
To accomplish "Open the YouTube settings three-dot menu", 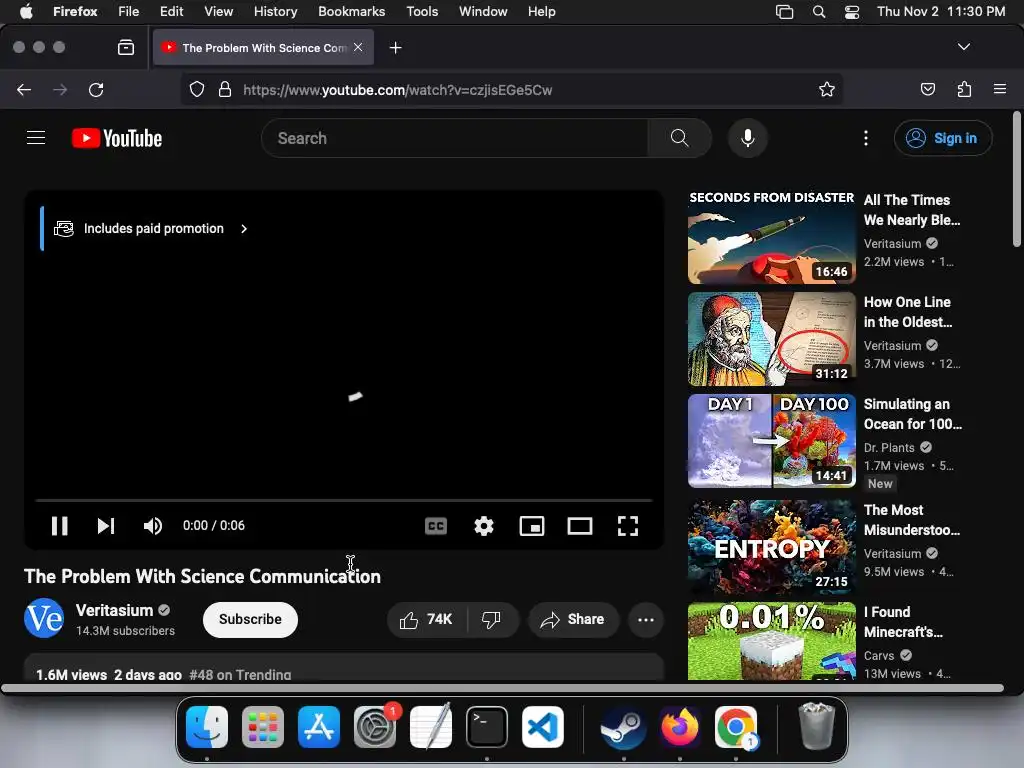I will point(866,138).
